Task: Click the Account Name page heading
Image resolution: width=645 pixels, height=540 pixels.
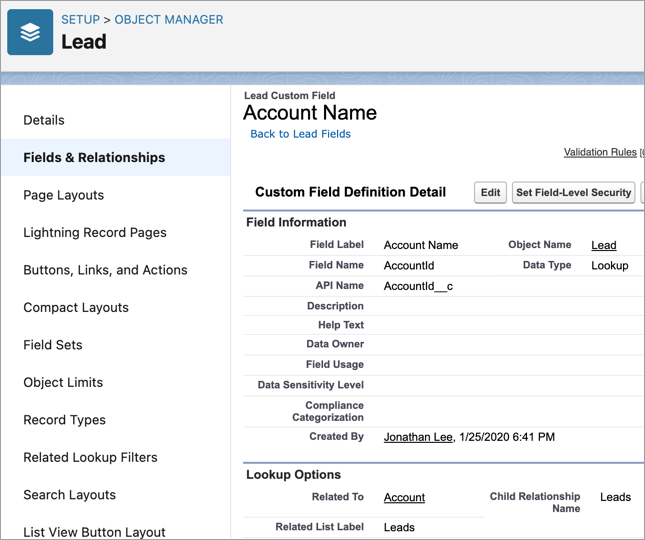Action: coord(310,113)
